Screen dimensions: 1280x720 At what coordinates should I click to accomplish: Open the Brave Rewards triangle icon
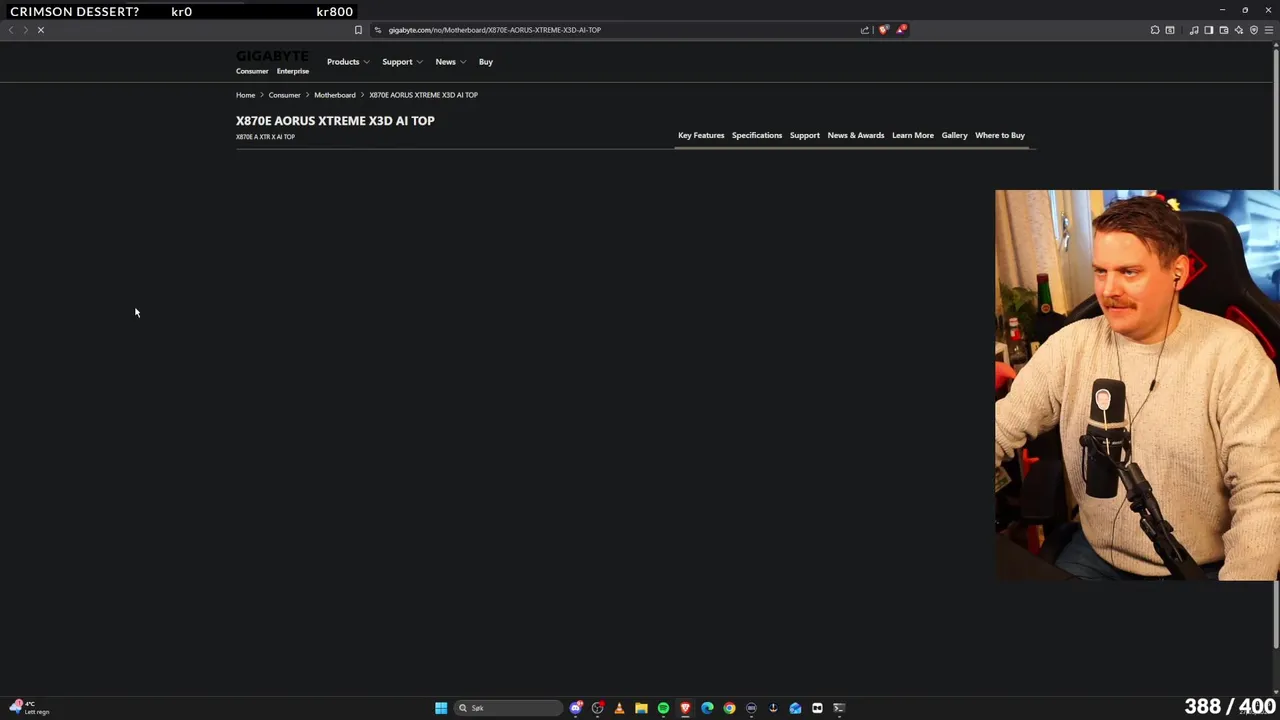900,30
